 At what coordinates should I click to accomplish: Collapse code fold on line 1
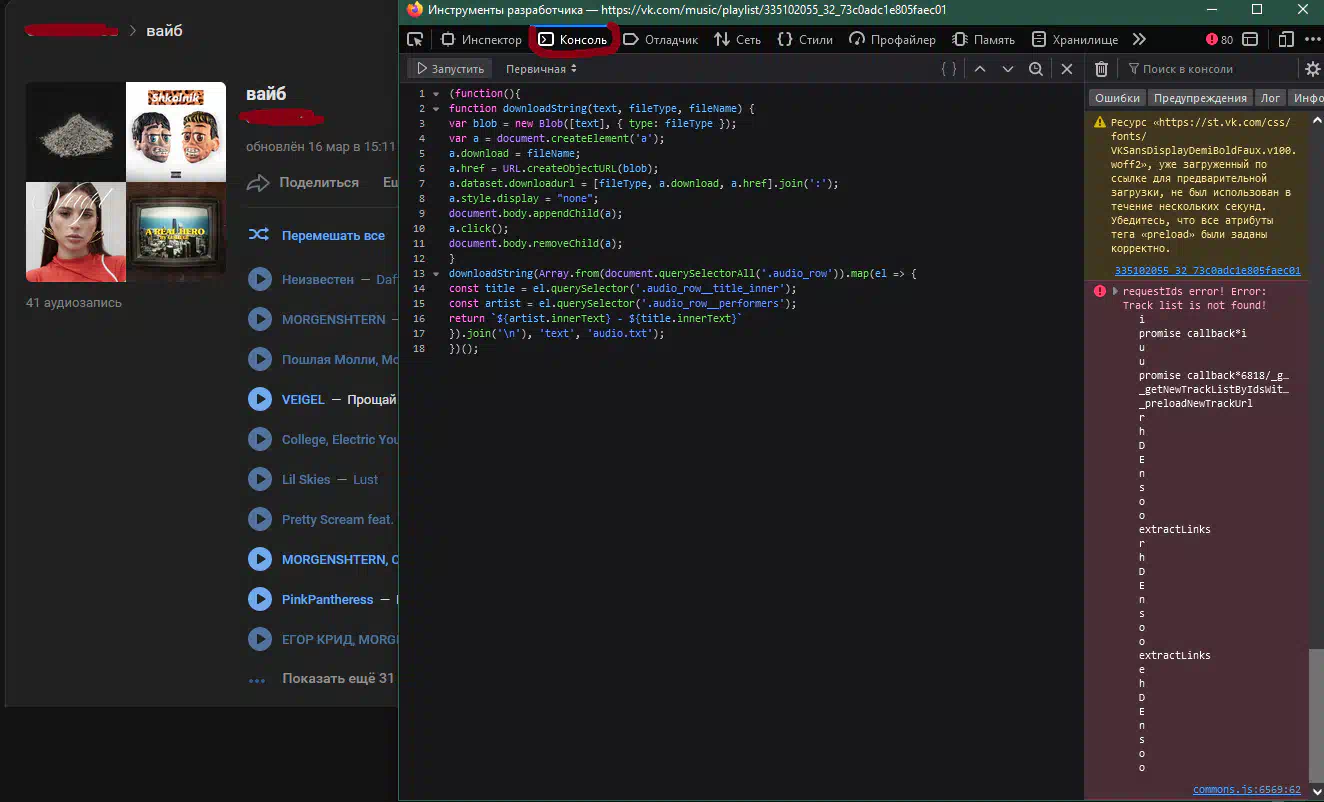(436, 94)
